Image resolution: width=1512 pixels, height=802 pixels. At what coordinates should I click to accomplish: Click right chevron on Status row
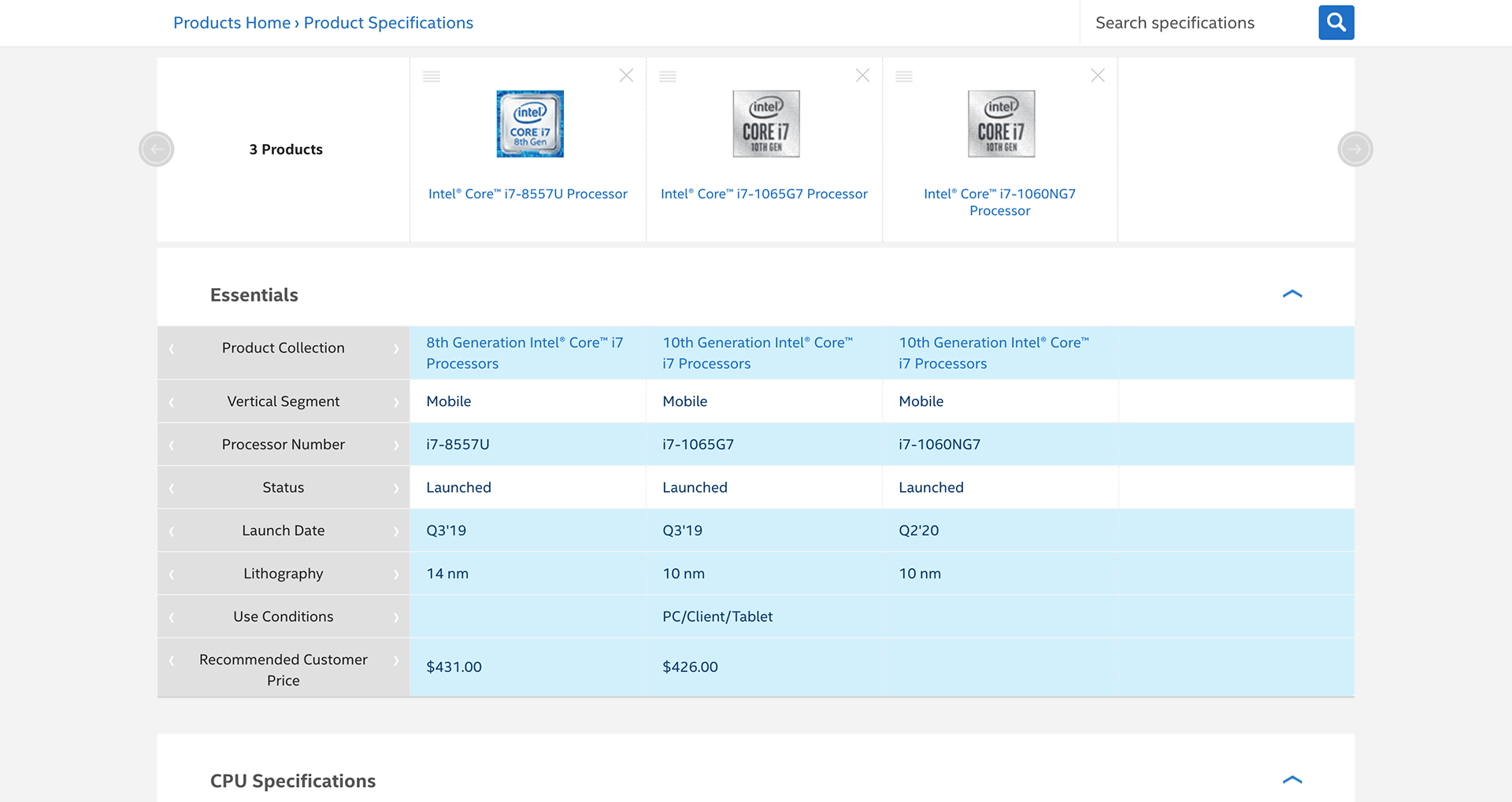coord(396,489)
